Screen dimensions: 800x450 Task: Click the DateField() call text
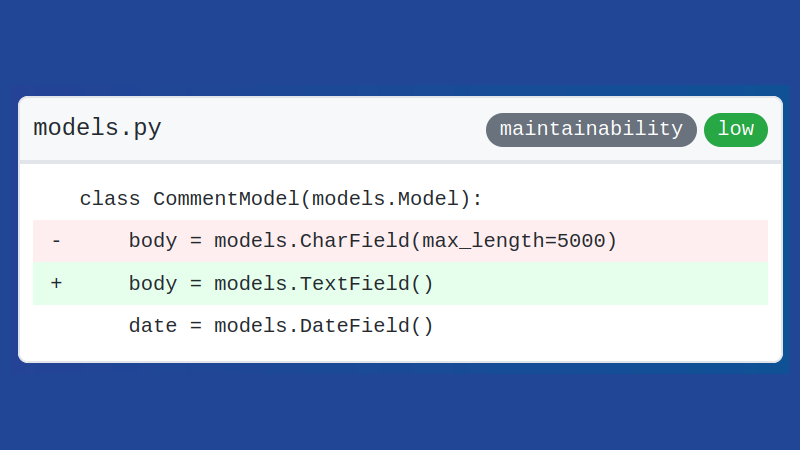[x=366, y=326]
